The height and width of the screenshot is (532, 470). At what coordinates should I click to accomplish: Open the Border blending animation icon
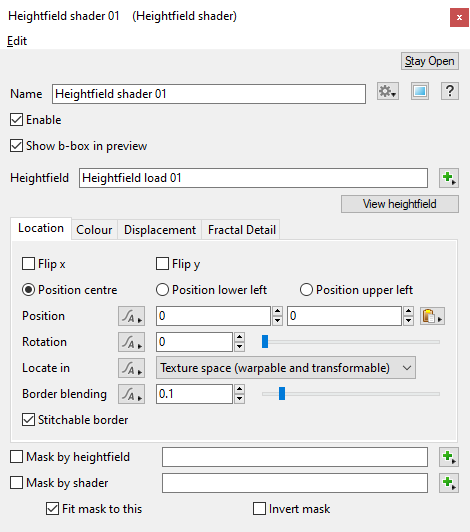[131, 394]
